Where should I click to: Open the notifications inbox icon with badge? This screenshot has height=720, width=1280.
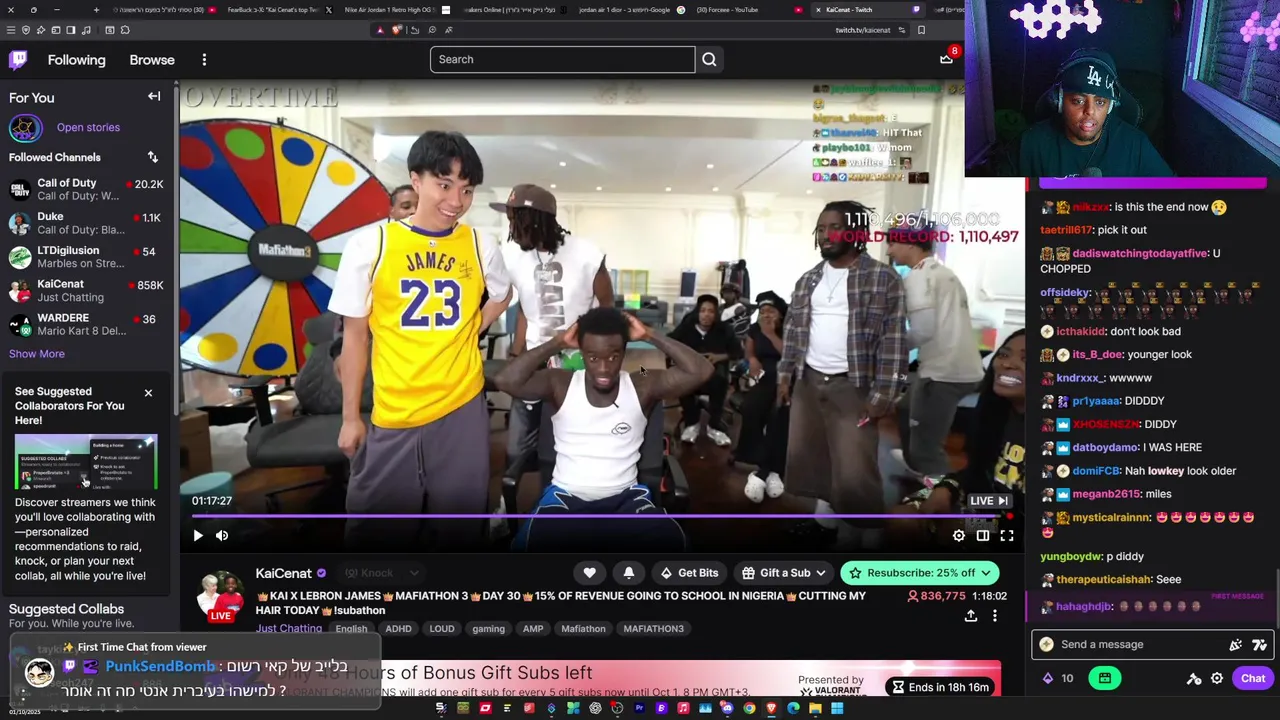946,59
